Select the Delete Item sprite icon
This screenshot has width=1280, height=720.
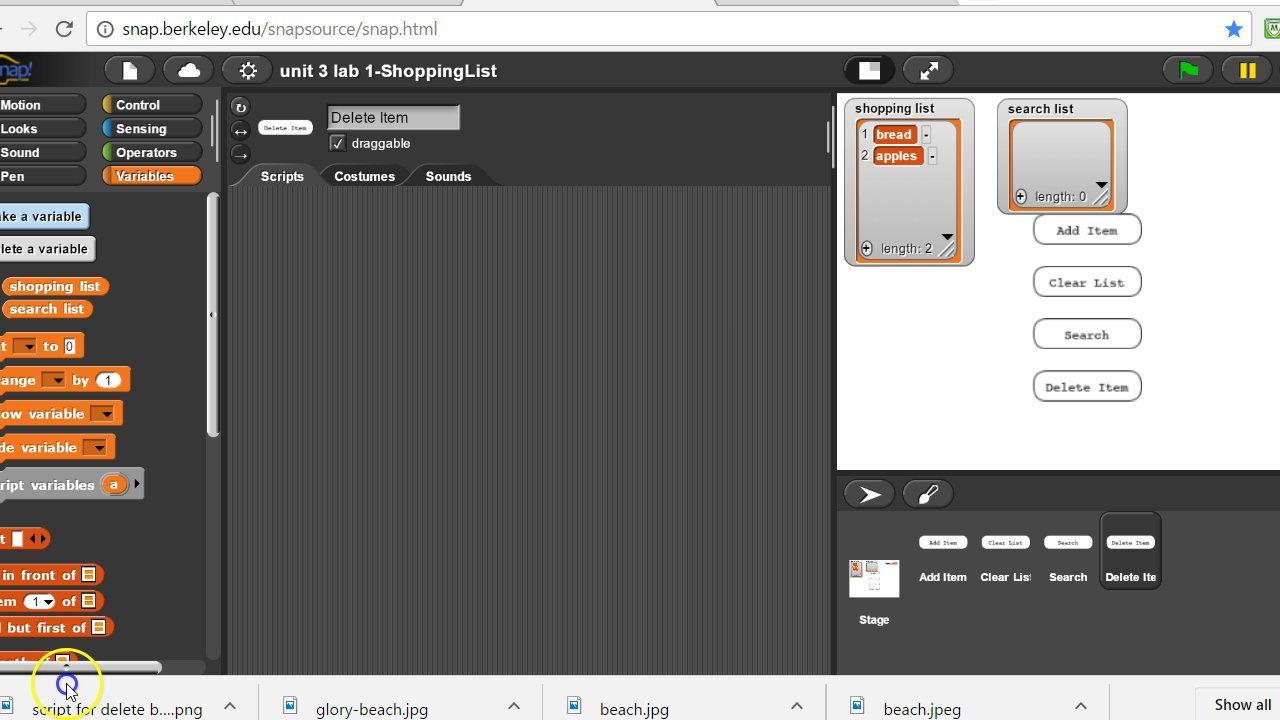coord(1130,552)
